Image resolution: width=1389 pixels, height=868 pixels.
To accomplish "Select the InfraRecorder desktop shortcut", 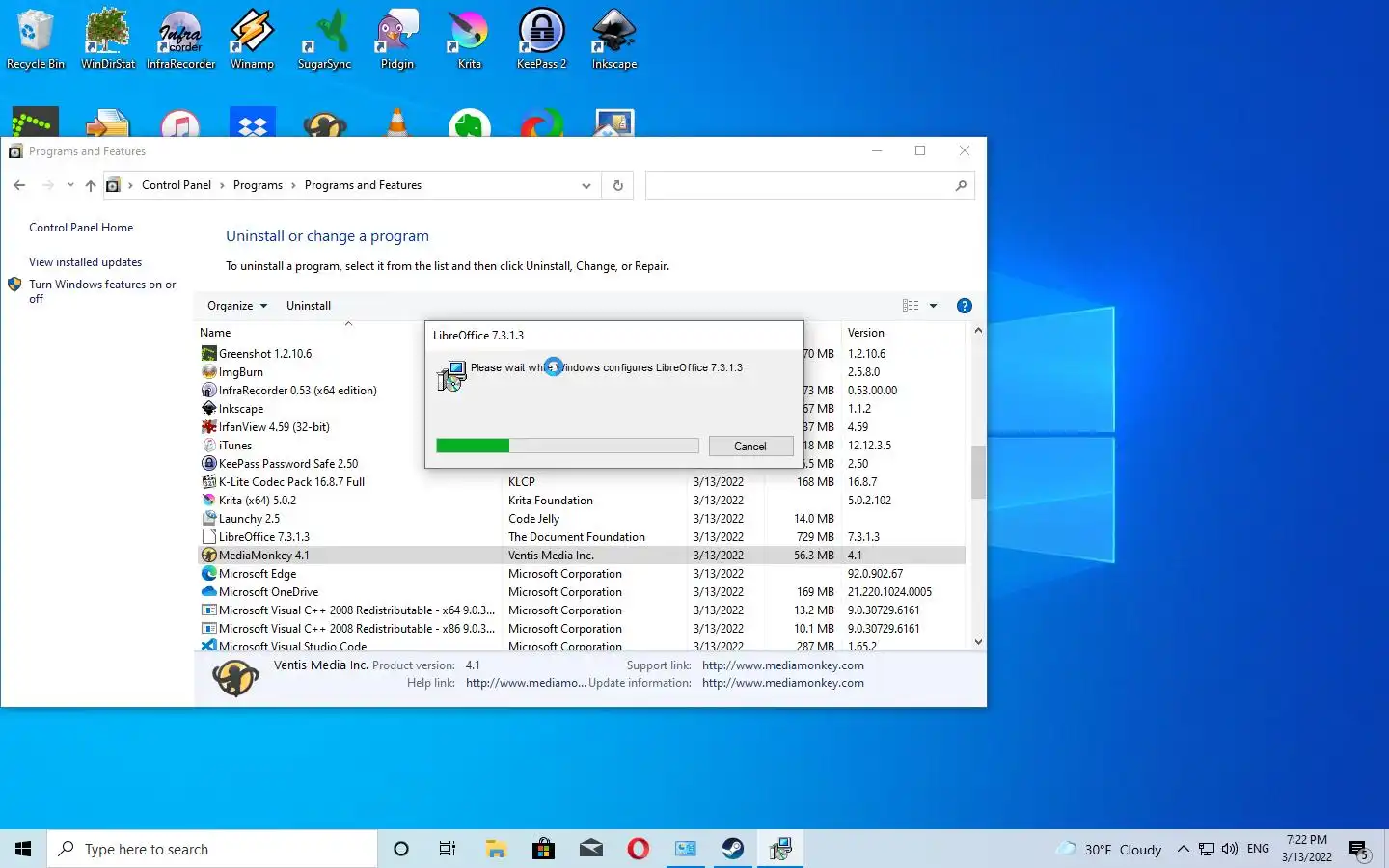I will coord(180,39).
